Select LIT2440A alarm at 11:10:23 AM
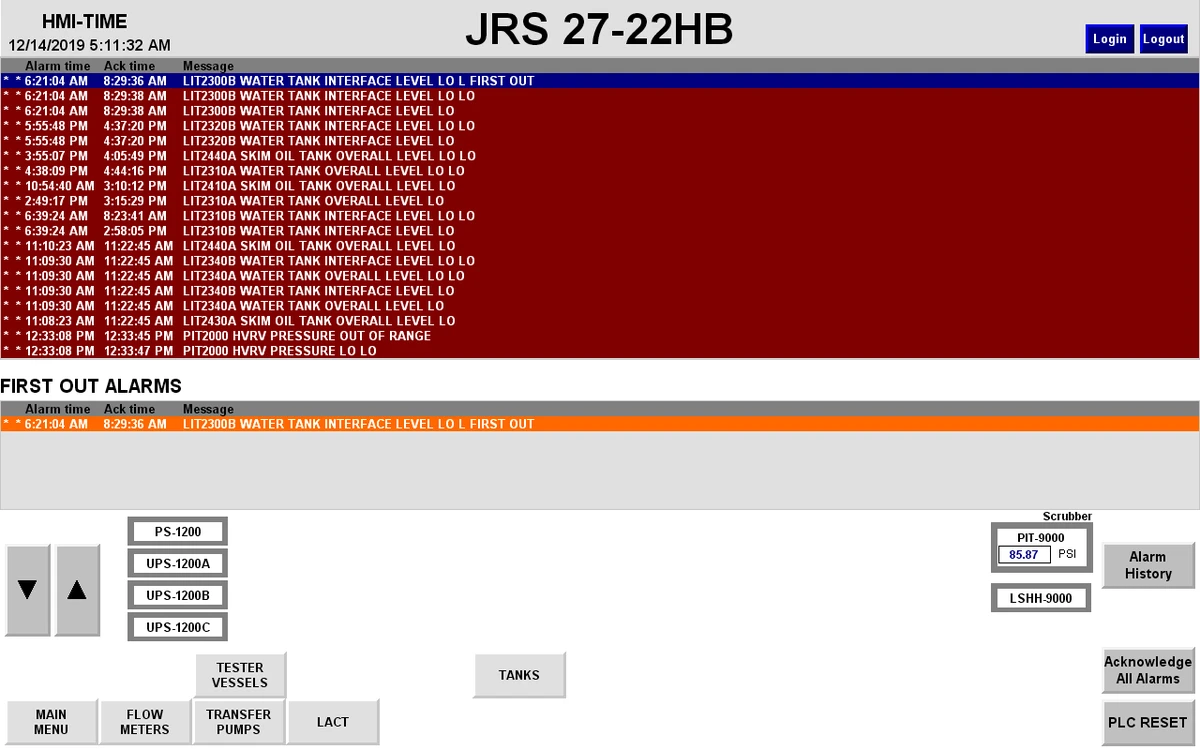The width and height of the screenshot is (1200, 750). point(600,246)
